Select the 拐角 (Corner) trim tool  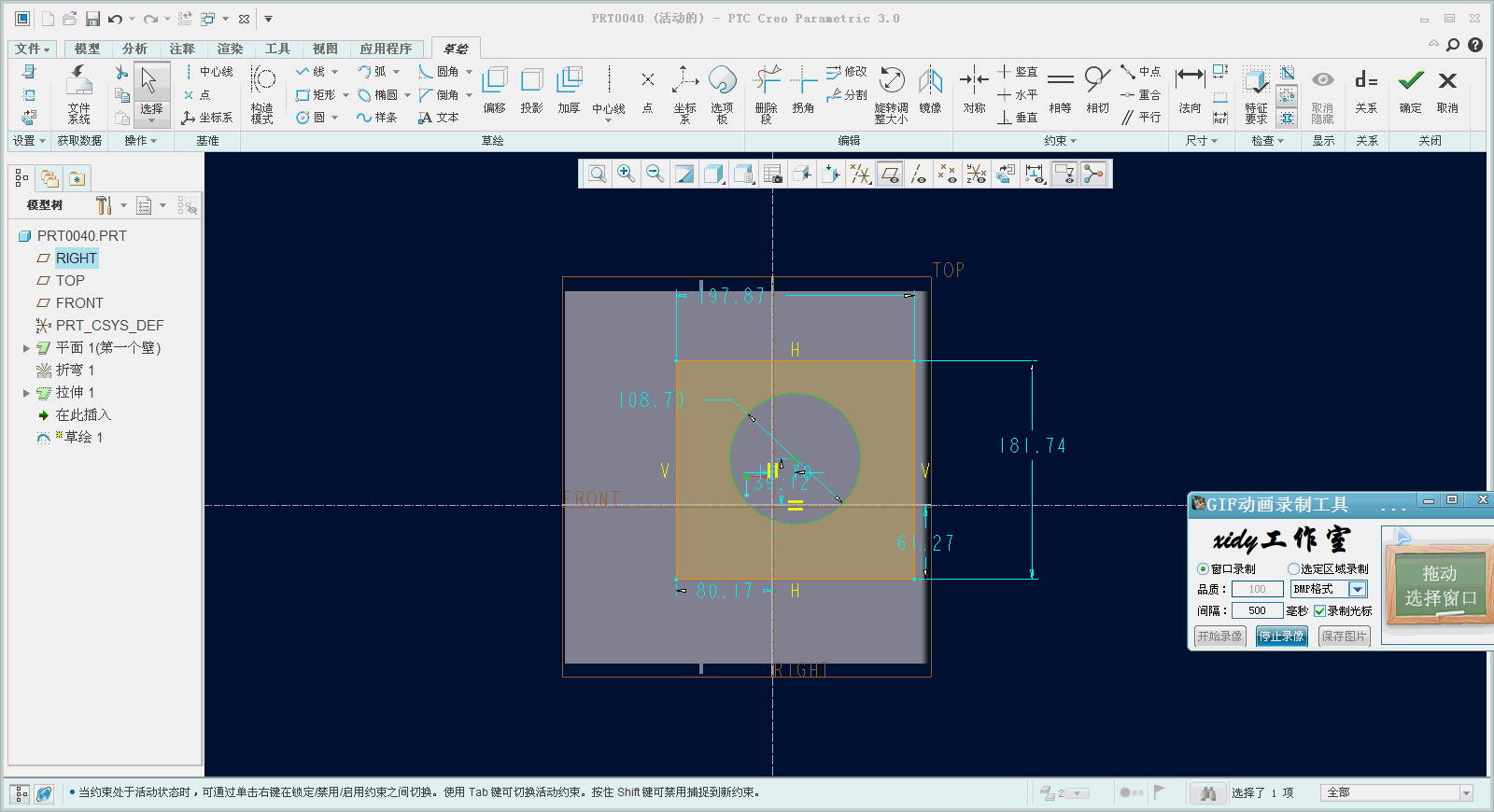point(803,91)
